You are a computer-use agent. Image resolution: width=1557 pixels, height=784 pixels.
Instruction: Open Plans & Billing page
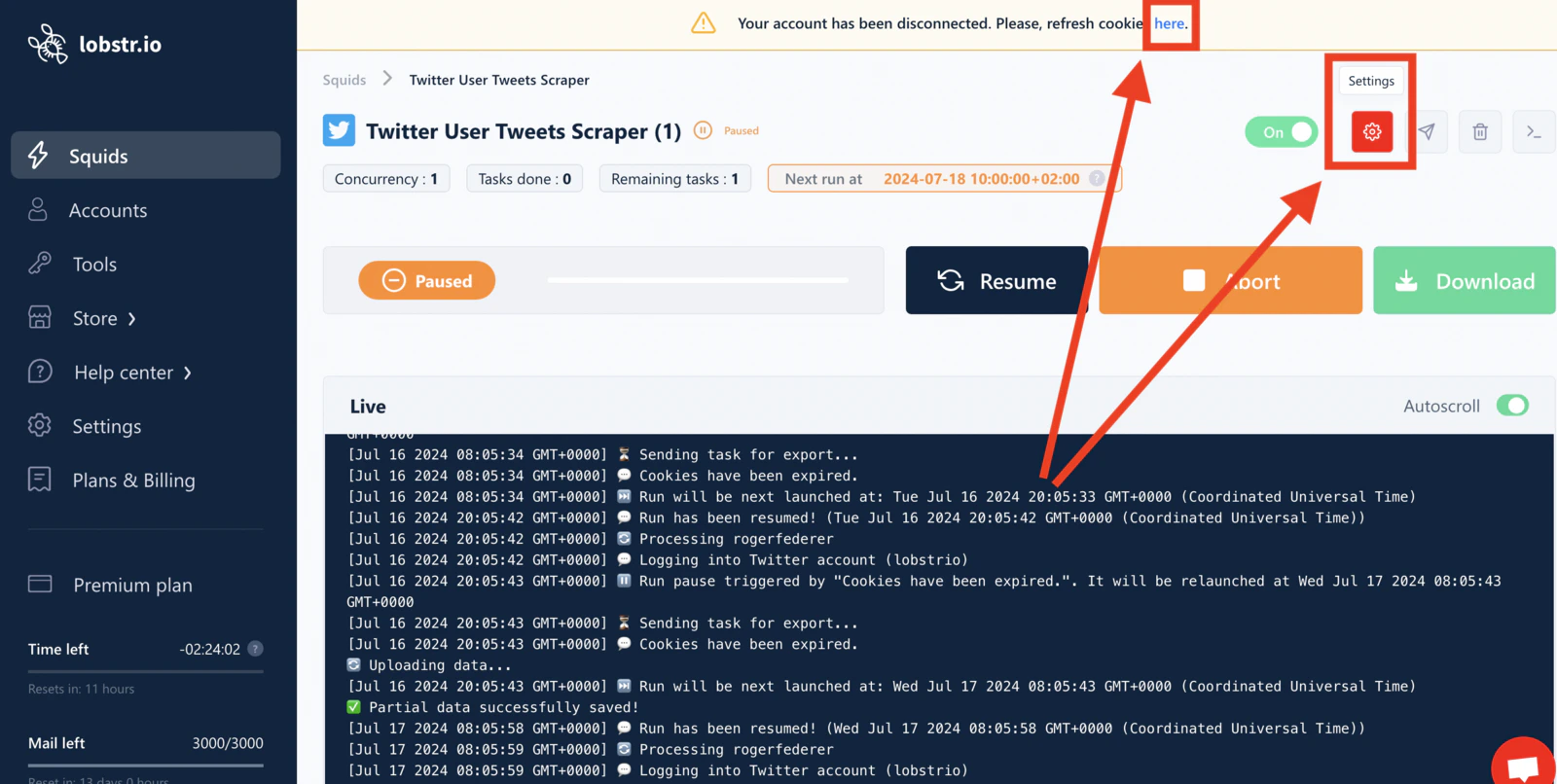[x=134, y=481]
